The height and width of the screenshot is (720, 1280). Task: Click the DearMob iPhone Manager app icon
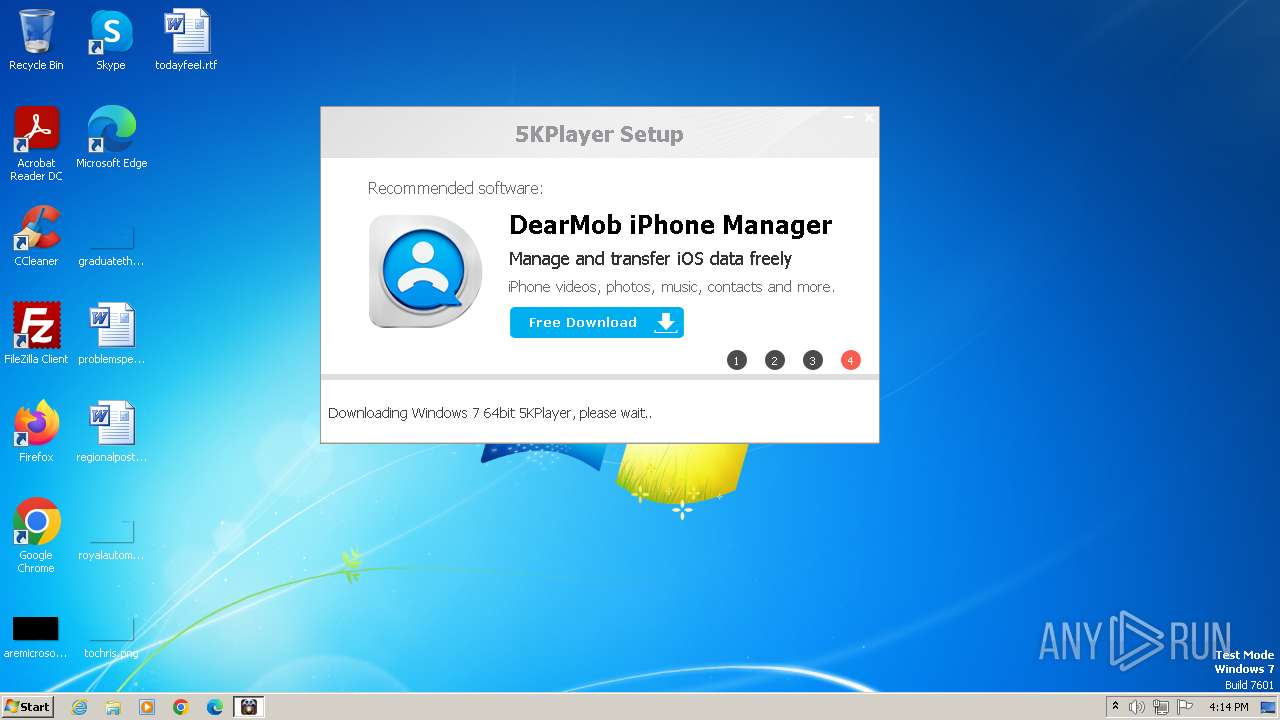click(x=425, y=271)
